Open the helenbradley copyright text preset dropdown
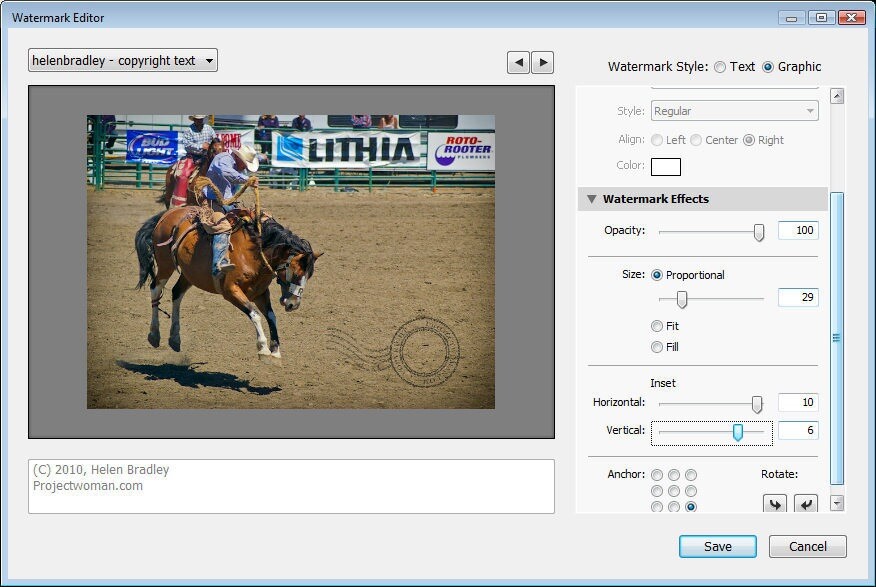 pyautogui.click(x=123, y=61)
